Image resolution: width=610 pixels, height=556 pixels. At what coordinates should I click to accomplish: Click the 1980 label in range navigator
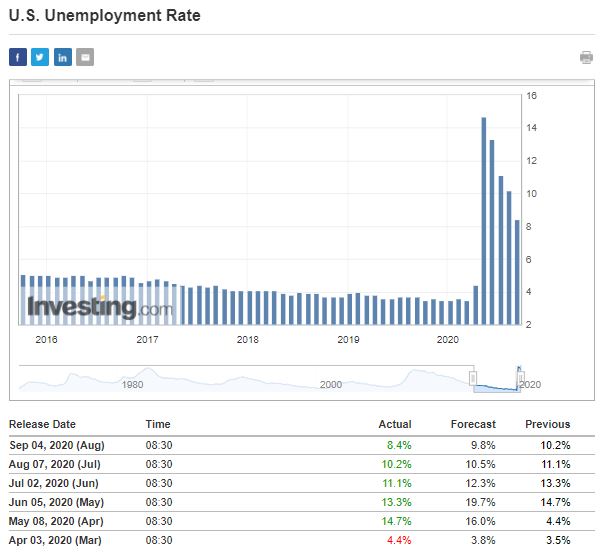click(132, 384)
